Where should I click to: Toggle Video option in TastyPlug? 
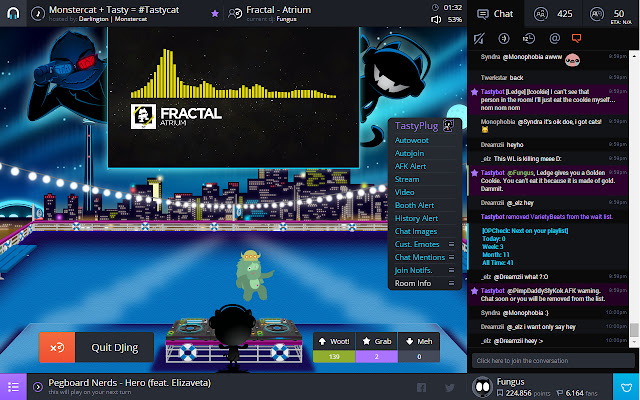pos(404,192)
